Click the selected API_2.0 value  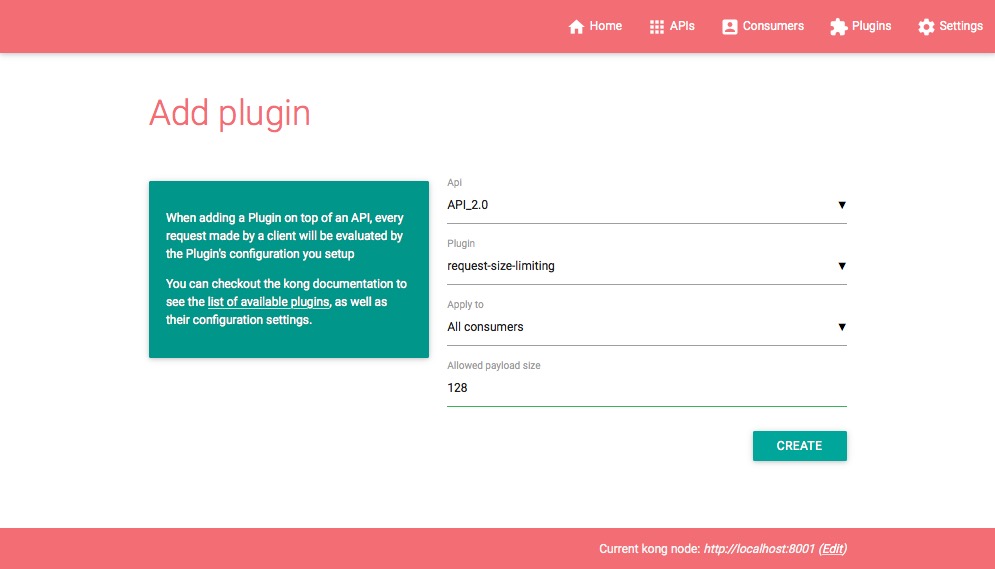468,205
